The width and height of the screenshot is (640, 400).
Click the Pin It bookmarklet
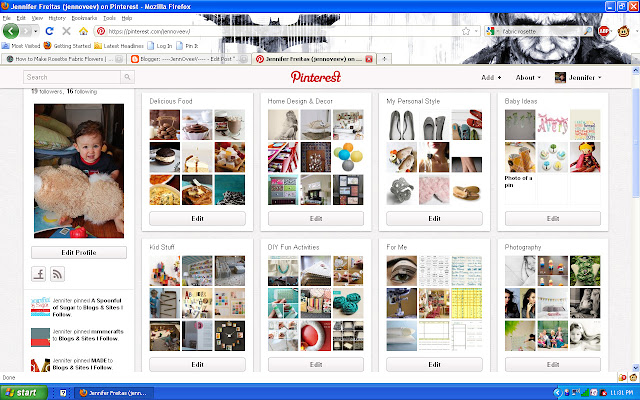click(x=187, y=46)
